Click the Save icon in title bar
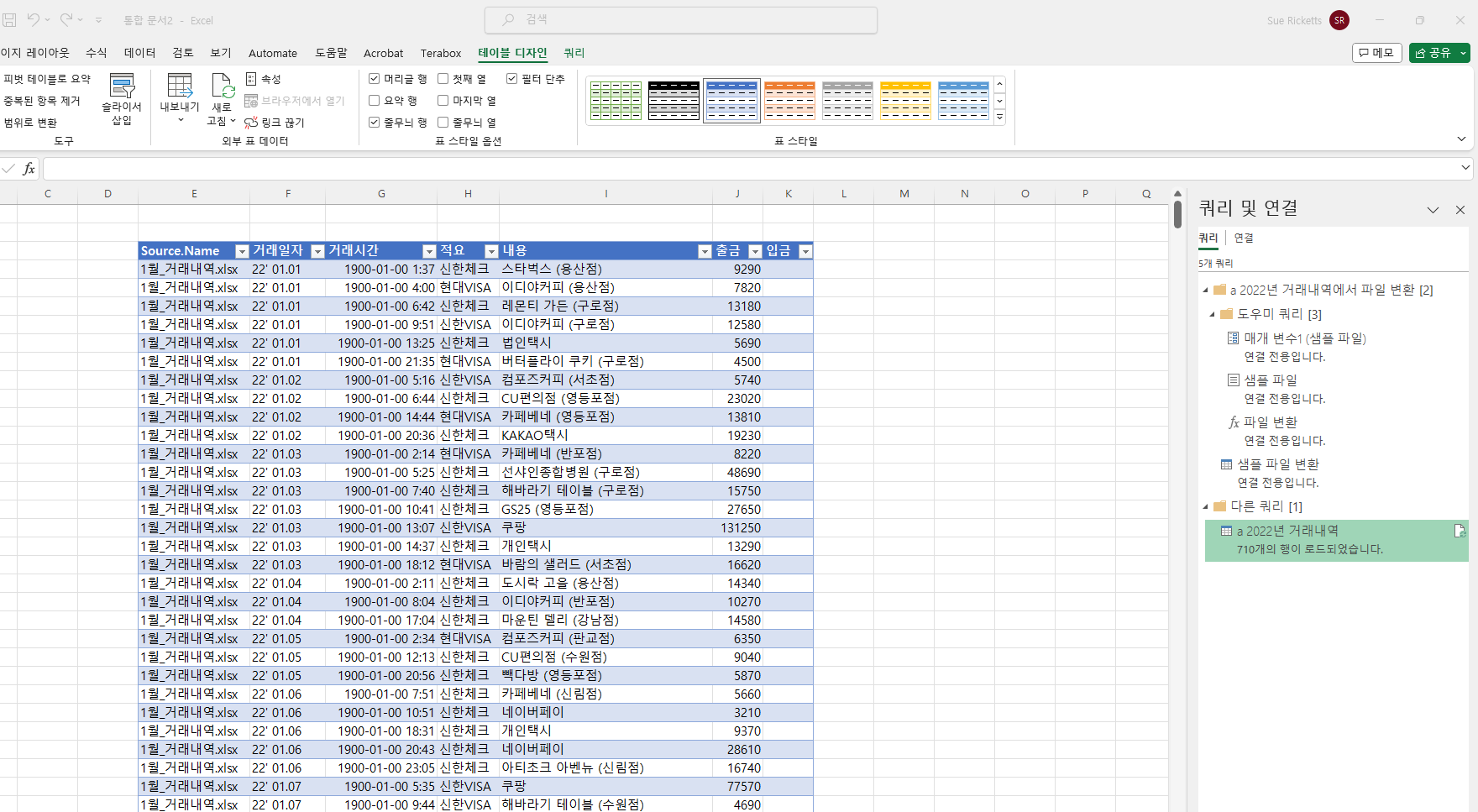The width and height of the screenshot is (1478, 812). (9, 19)
